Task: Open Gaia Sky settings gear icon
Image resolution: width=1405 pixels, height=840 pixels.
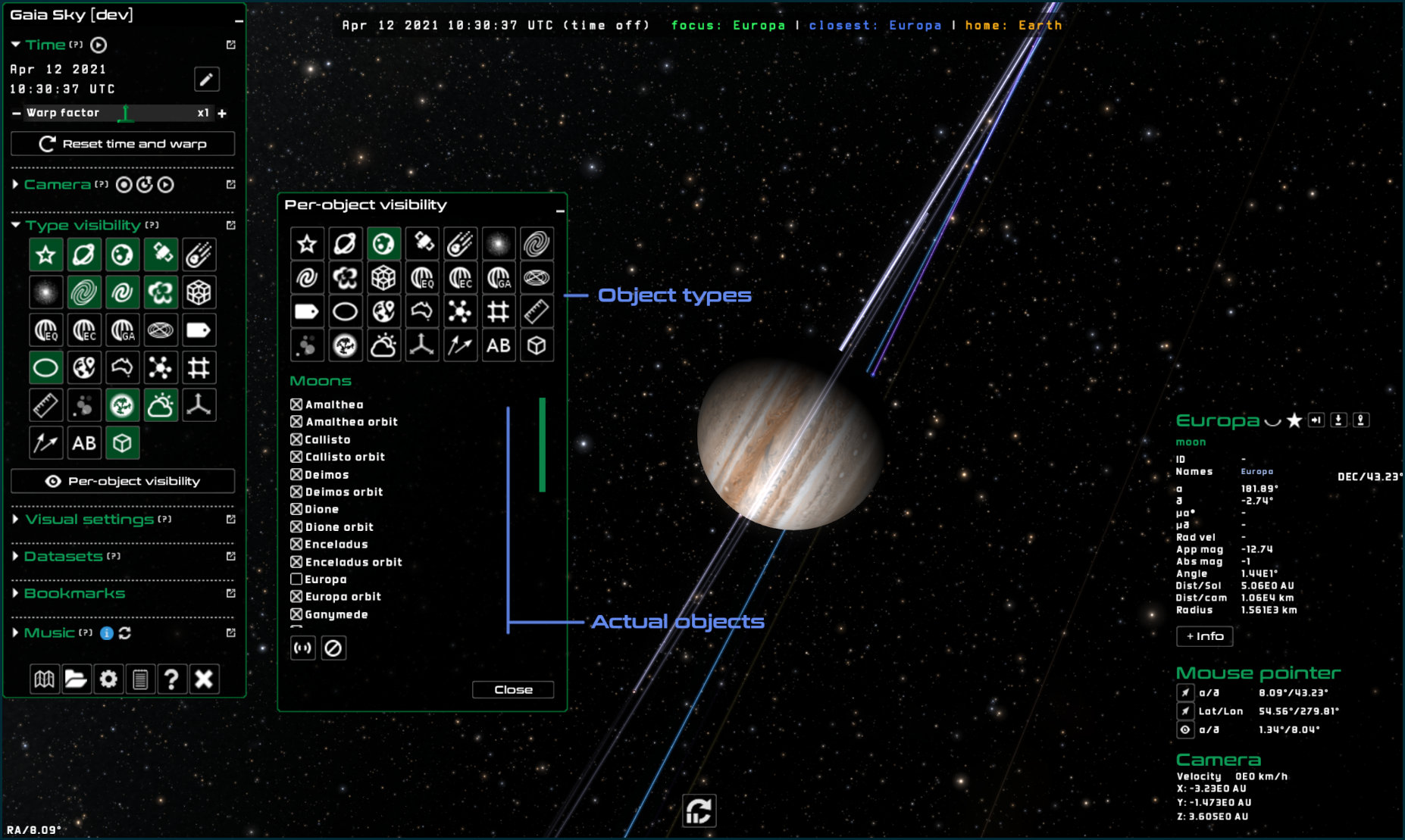Action: (x=108, y=679)
